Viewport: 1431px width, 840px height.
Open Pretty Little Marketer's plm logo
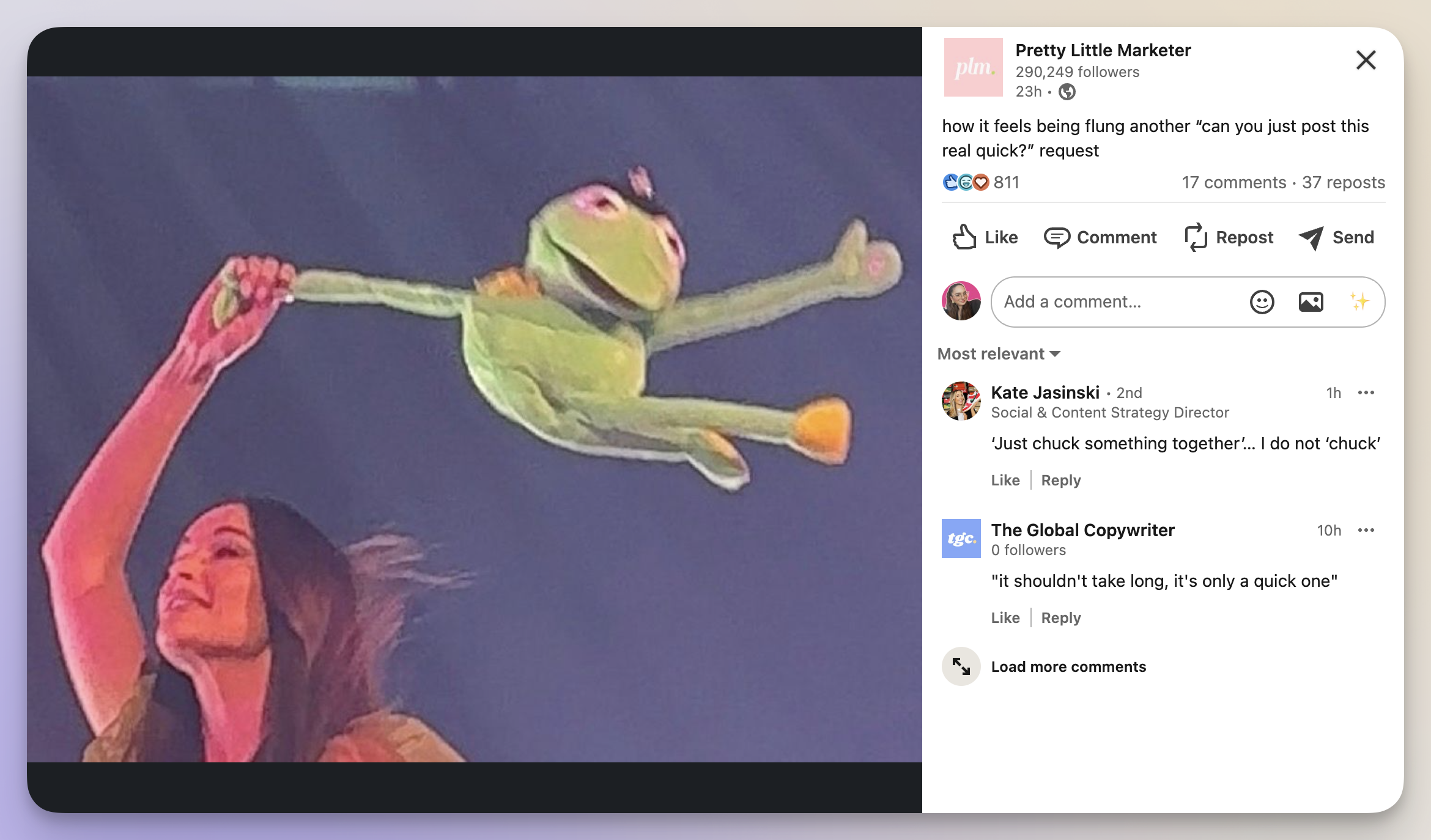coord(973,67)
